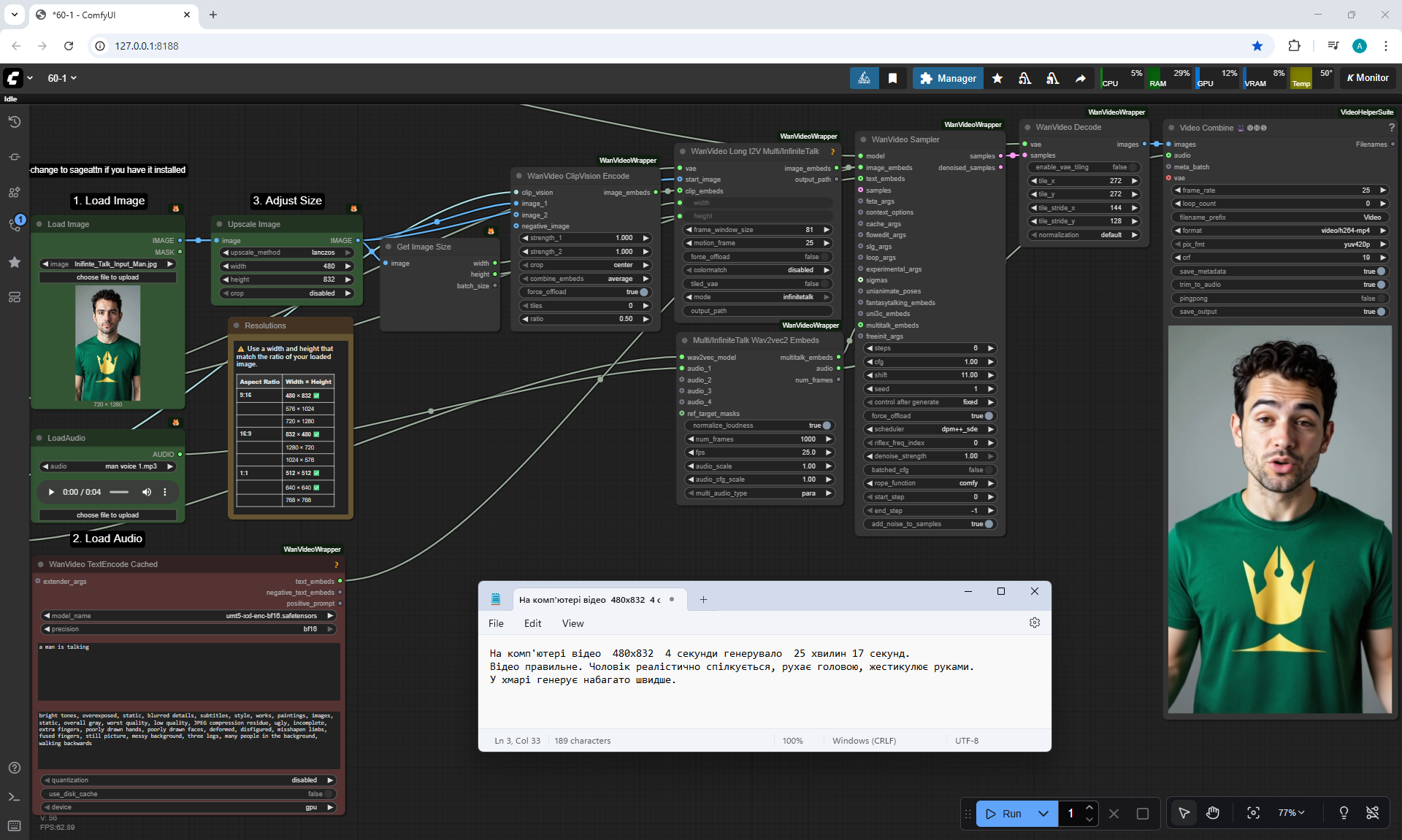Click the audio player progress slider
The image size is (1402, 840).
pyautogui.click(x=119, y=492)
